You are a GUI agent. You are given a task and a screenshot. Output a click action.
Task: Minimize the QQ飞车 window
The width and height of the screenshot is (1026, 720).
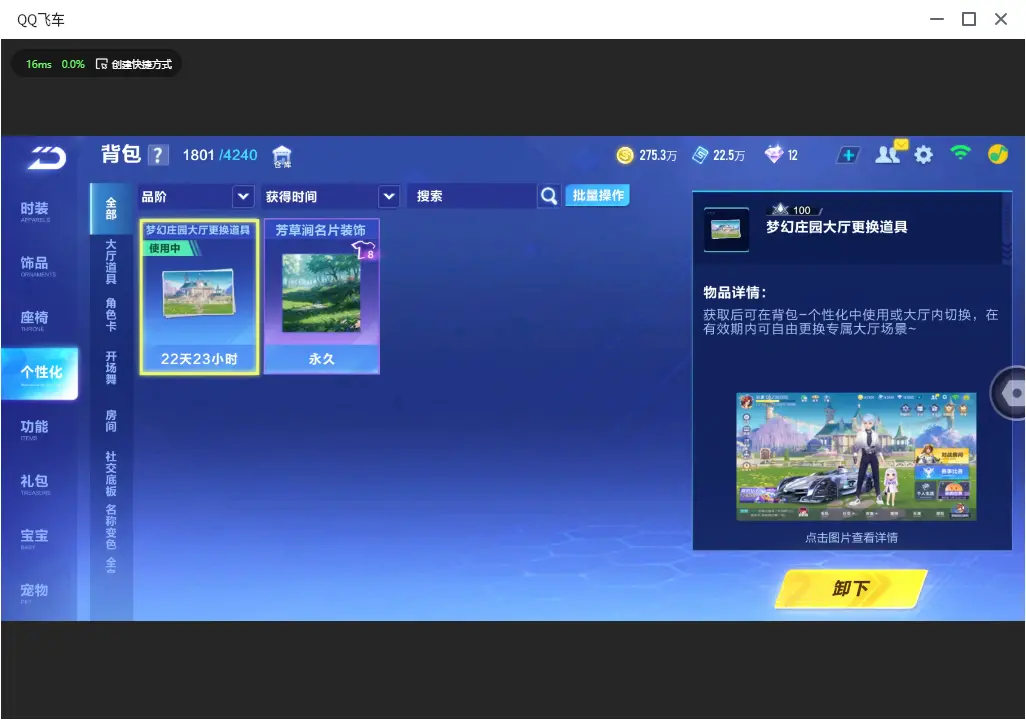pyautogui.click(x=936, y=19)
